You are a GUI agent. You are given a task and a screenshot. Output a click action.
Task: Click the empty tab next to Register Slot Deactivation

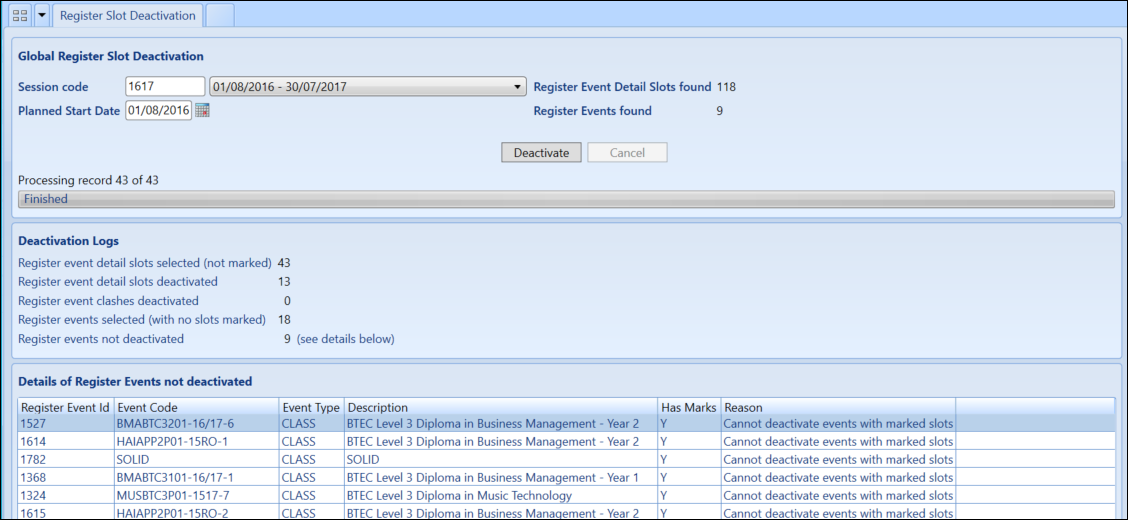pos(220,15)
